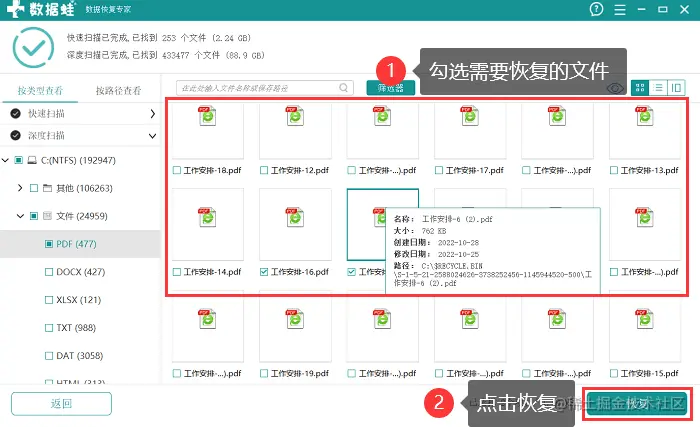Click the 工作安排-15.pdf file name
Image resolution: width=700 pixels, height=427 pixels.
(650, 373)
